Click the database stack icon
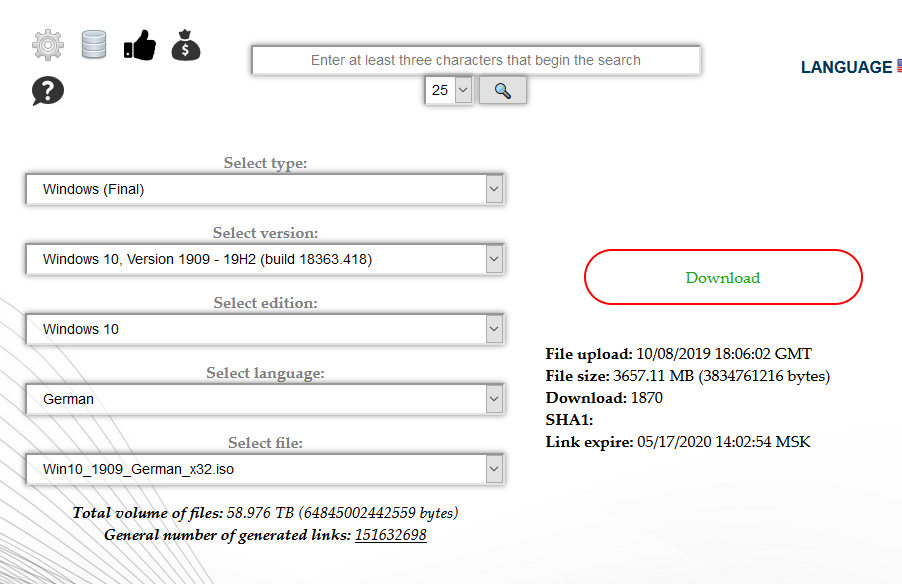The height and width of the screenshot is (584, 902). click(94, 45)
